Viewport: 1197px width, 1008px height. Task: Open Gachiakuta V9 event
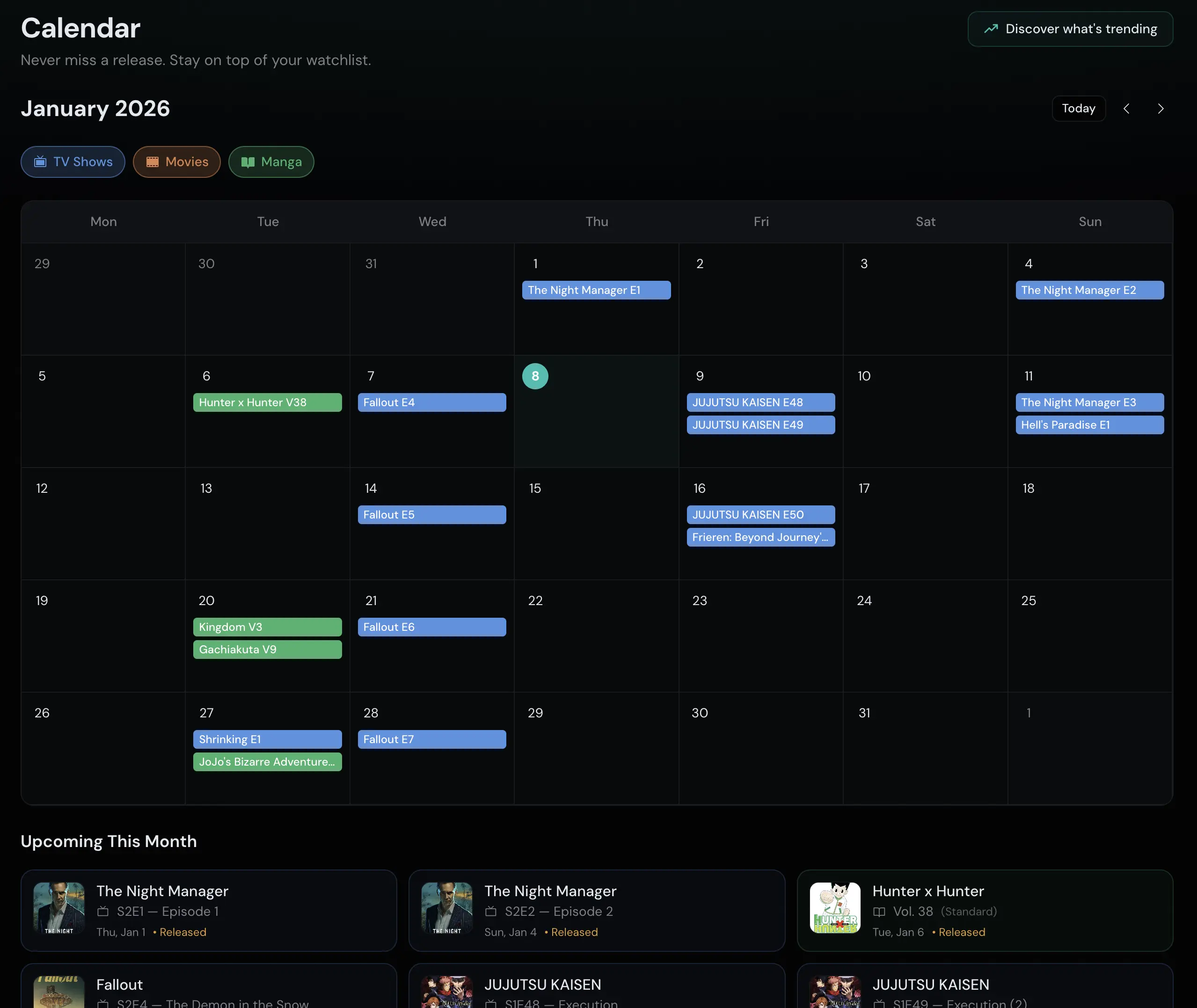[x=267, y=649]
